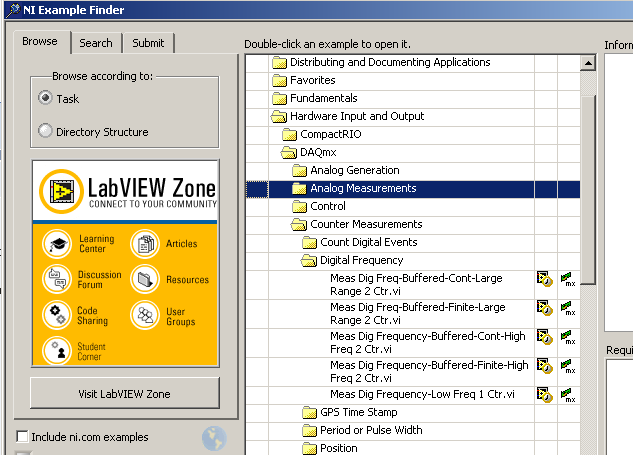Viewport: 633px width, 455px height.
Task: Select Meas Dig Freq-Buffered-Finite-Large Range 2 Ctr.vi
Action: point(417,314)
